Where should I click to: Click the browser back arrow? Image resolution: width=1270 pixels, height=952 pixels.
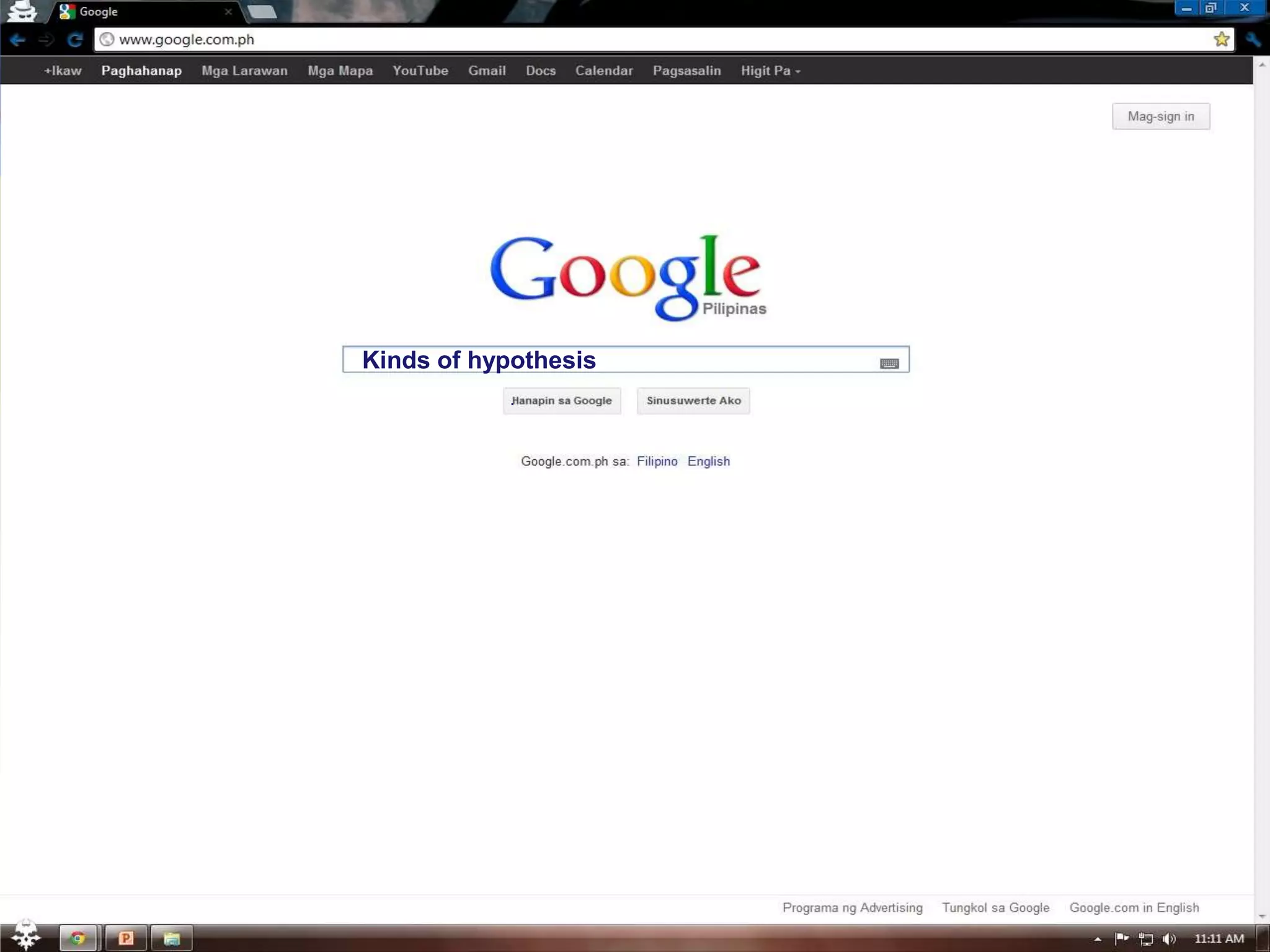[x=17, y=40]
